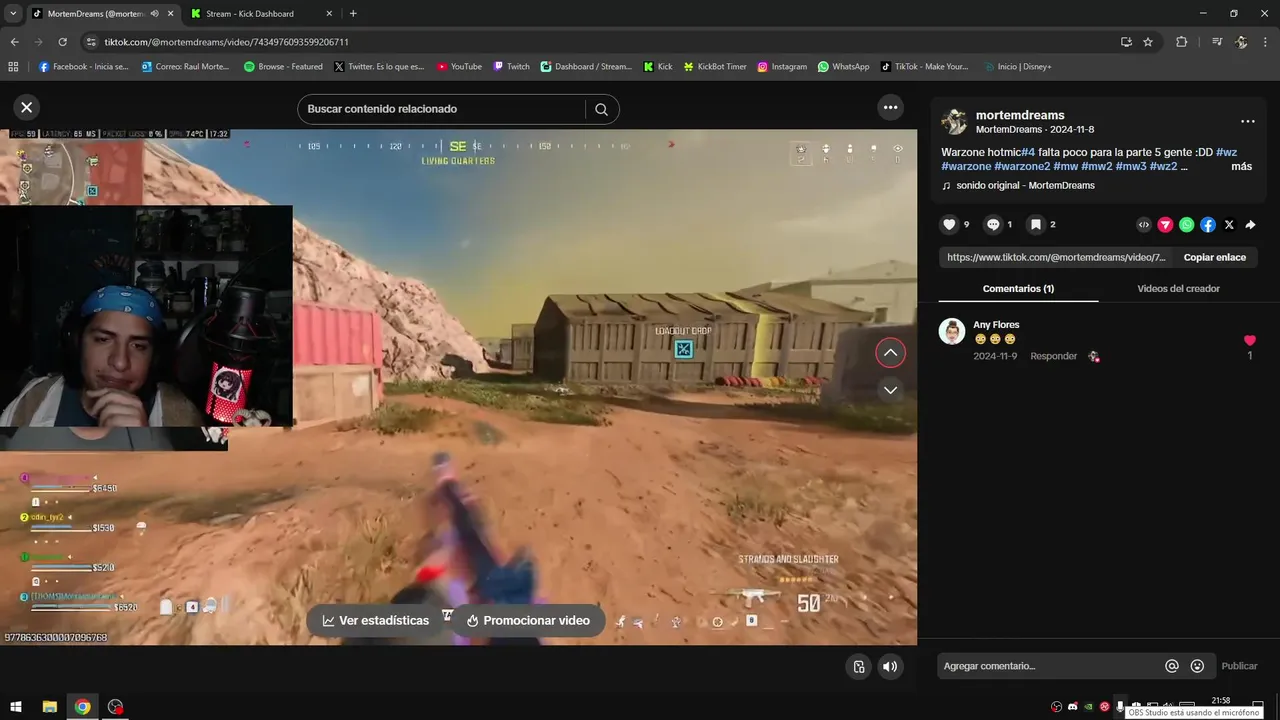Viewport: 1280px width, 720px height.
Task: Open the #wz hashtag
Action: click(x=1226, y=152)
